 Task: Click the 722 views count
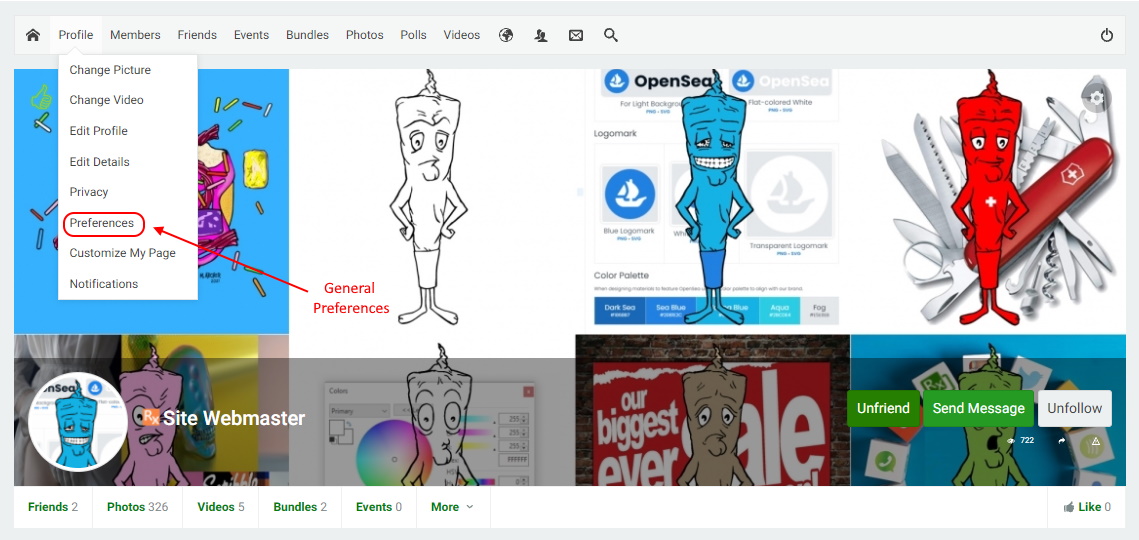(x=1027, y=440)
